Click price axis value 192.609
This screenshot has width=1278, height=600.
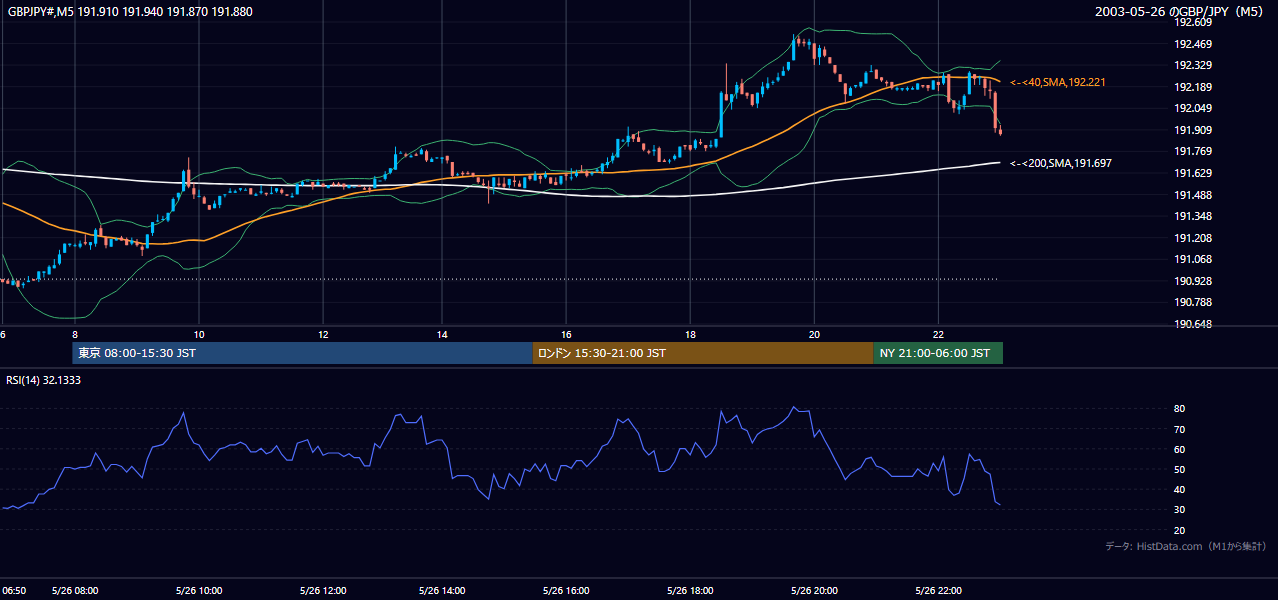[x=1193, y=22]
